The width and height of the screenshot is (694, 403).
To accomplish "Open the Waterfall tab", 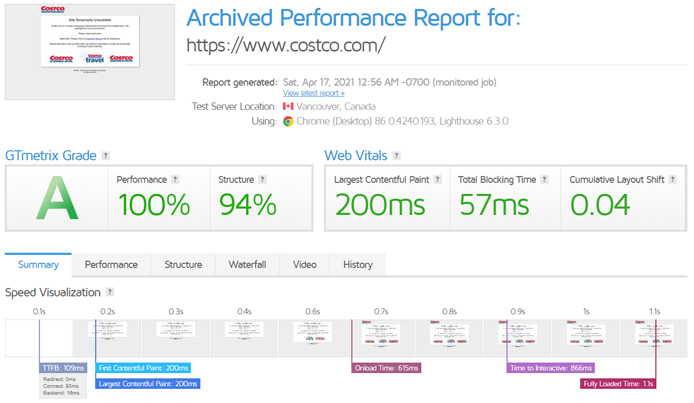I will pyautogui.click(x=247, y=265).
